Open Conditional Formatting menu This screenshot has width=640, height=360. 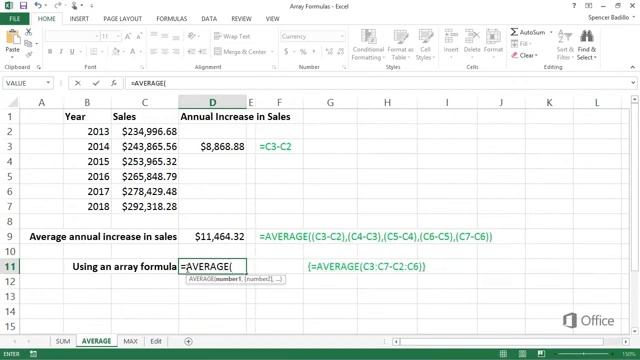369,45
